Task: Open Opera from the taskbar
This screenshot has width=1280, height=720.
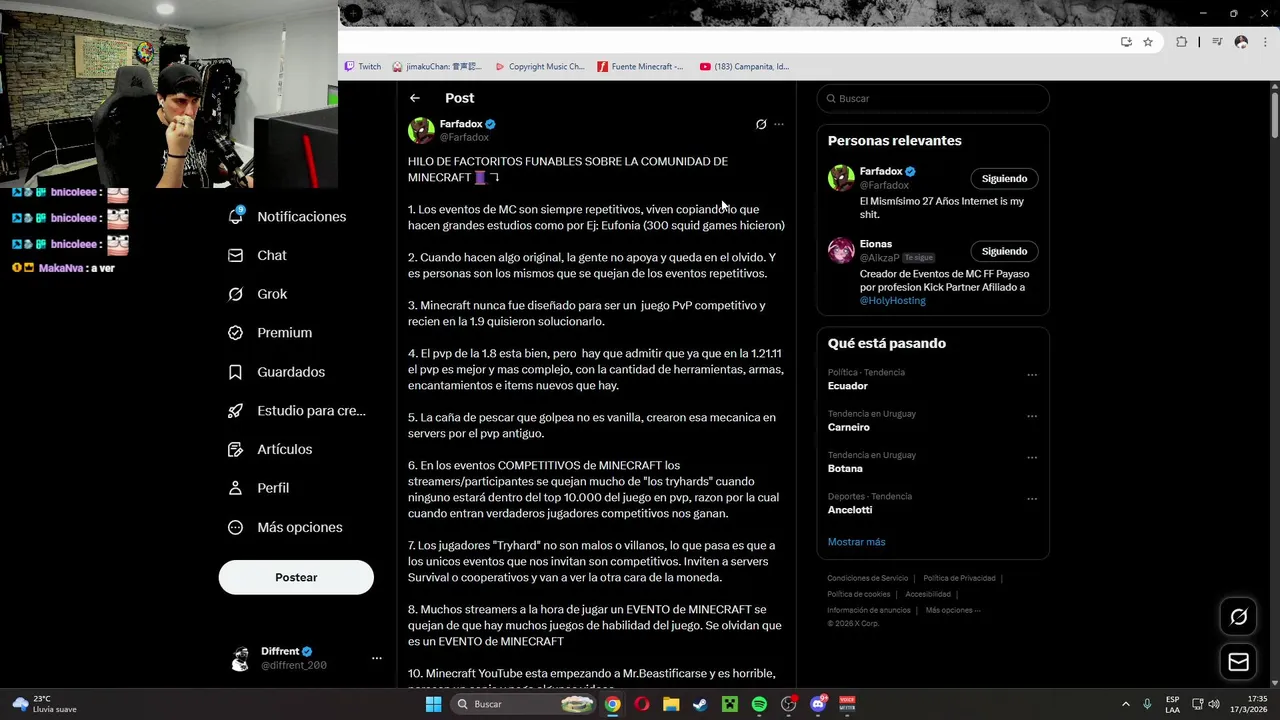Action: tap(642, 704)
